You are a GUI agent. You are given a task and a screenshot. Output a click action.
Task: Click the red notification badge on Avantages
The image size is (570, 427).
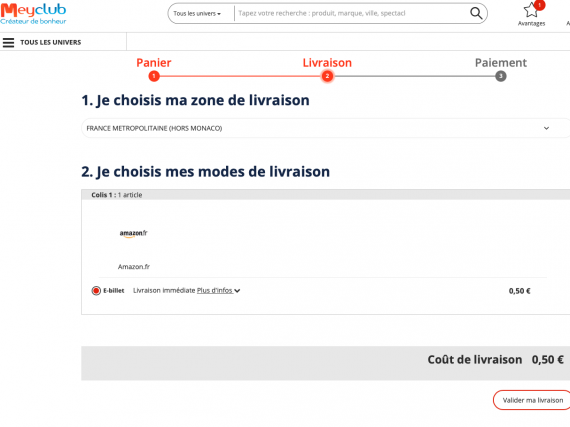pos(540,5)
